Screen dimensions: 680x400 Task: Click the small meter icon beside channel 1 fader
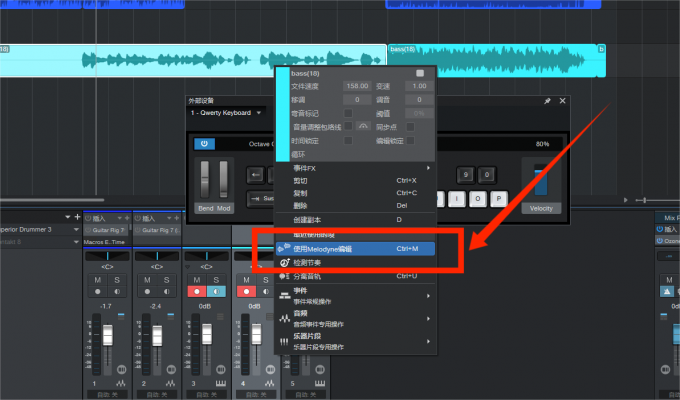121,317
